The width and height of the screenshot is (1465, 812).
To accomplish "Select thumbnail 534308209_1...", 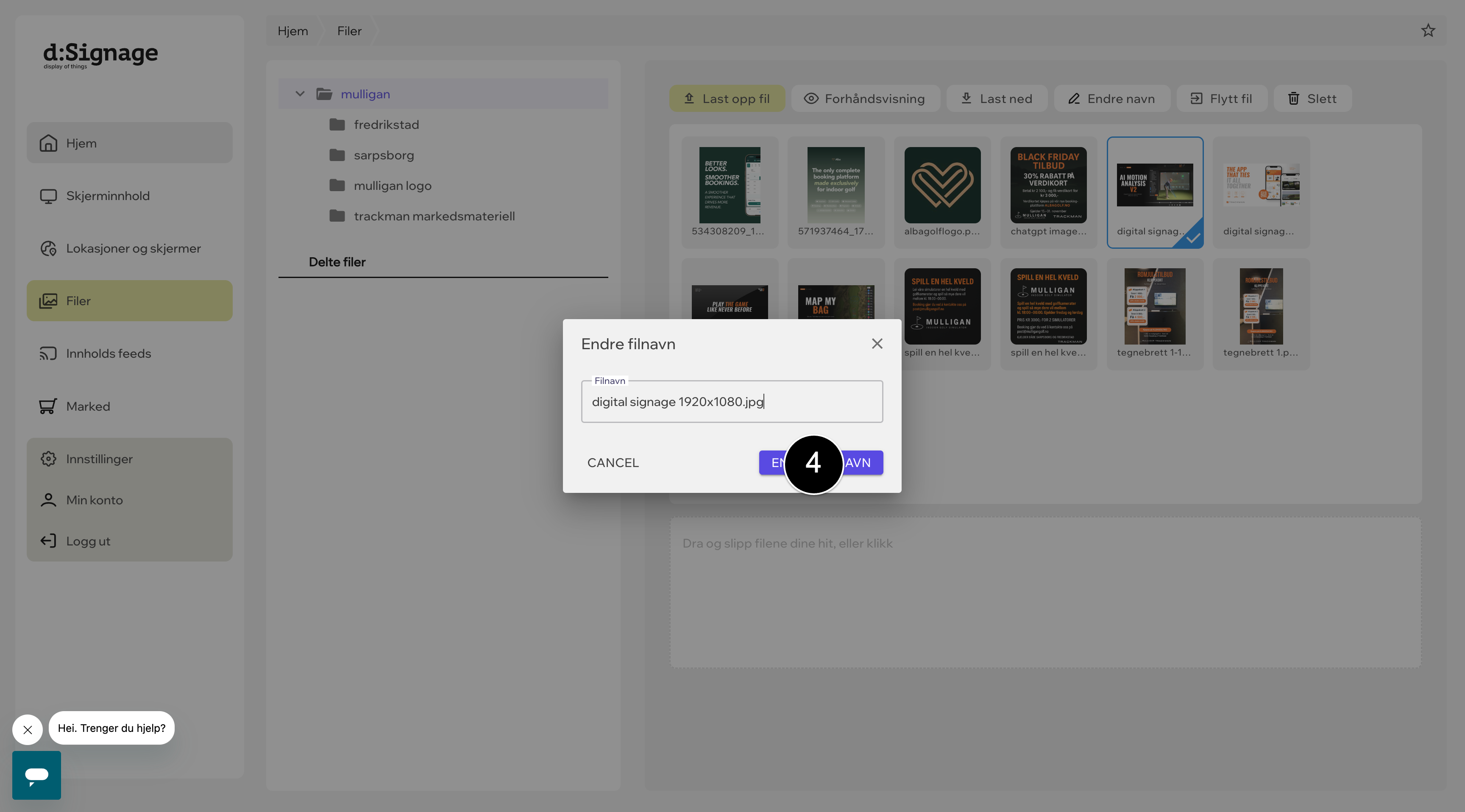I will point(730,192).
